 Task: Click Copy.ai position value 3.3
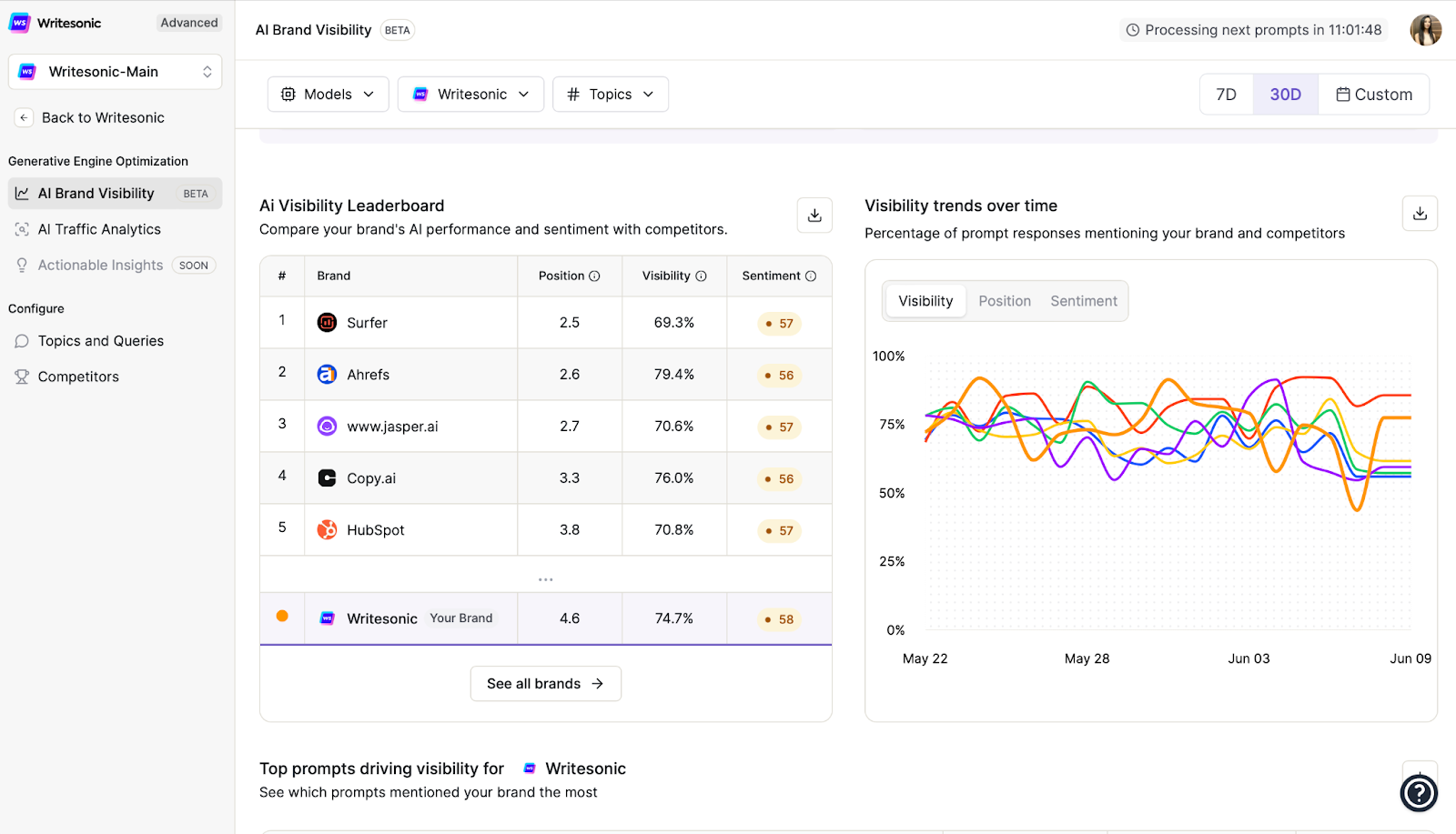pos(570,478)
